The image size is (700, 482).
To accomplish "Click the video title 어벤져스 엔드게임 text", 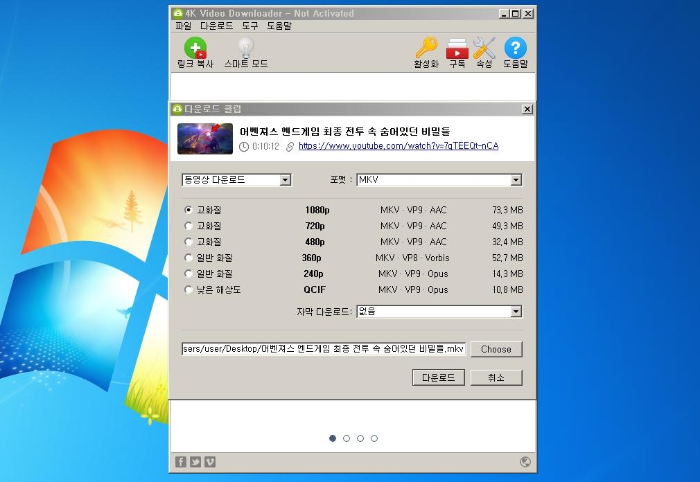I will point(345,131).
